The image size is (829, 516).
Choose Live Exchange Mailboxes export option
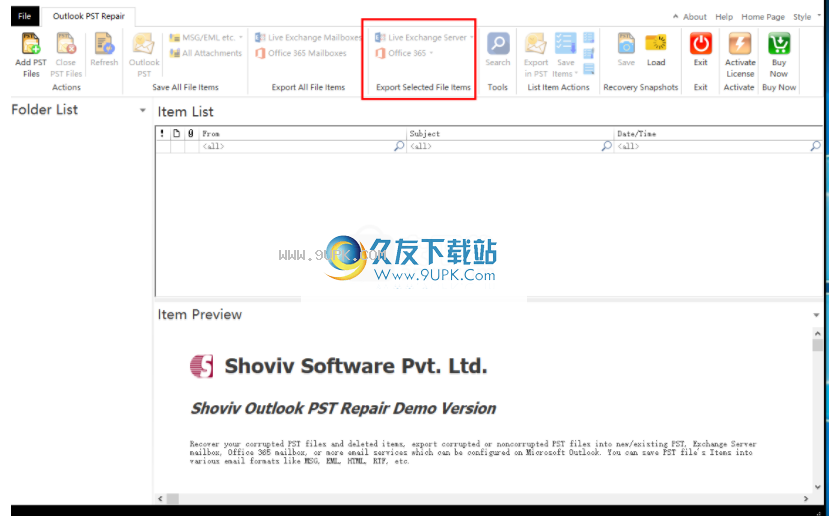pyautogui.click(x=308, y=38)
